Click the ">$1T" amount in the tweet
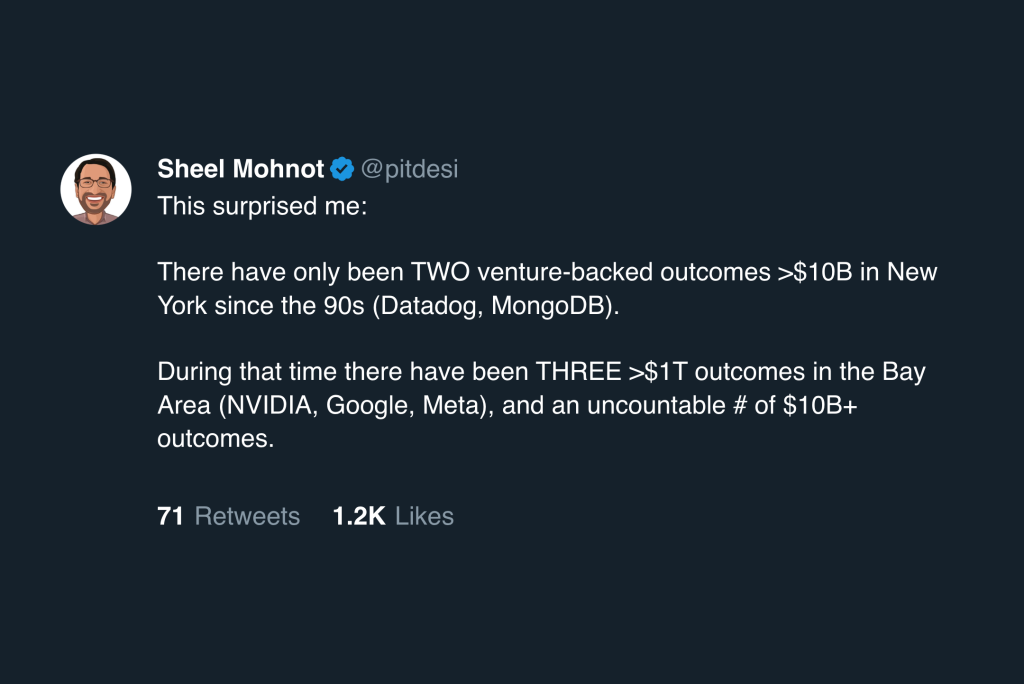1024x684 pixels. 657,372
